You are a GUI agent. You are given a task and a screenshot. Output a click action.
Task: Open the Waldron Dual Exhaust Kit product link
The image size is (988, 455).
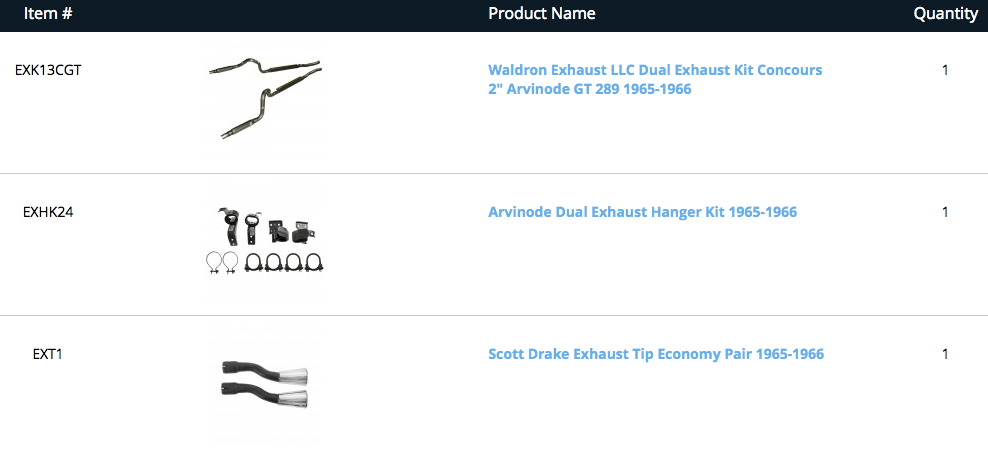[x=655, y=80]
